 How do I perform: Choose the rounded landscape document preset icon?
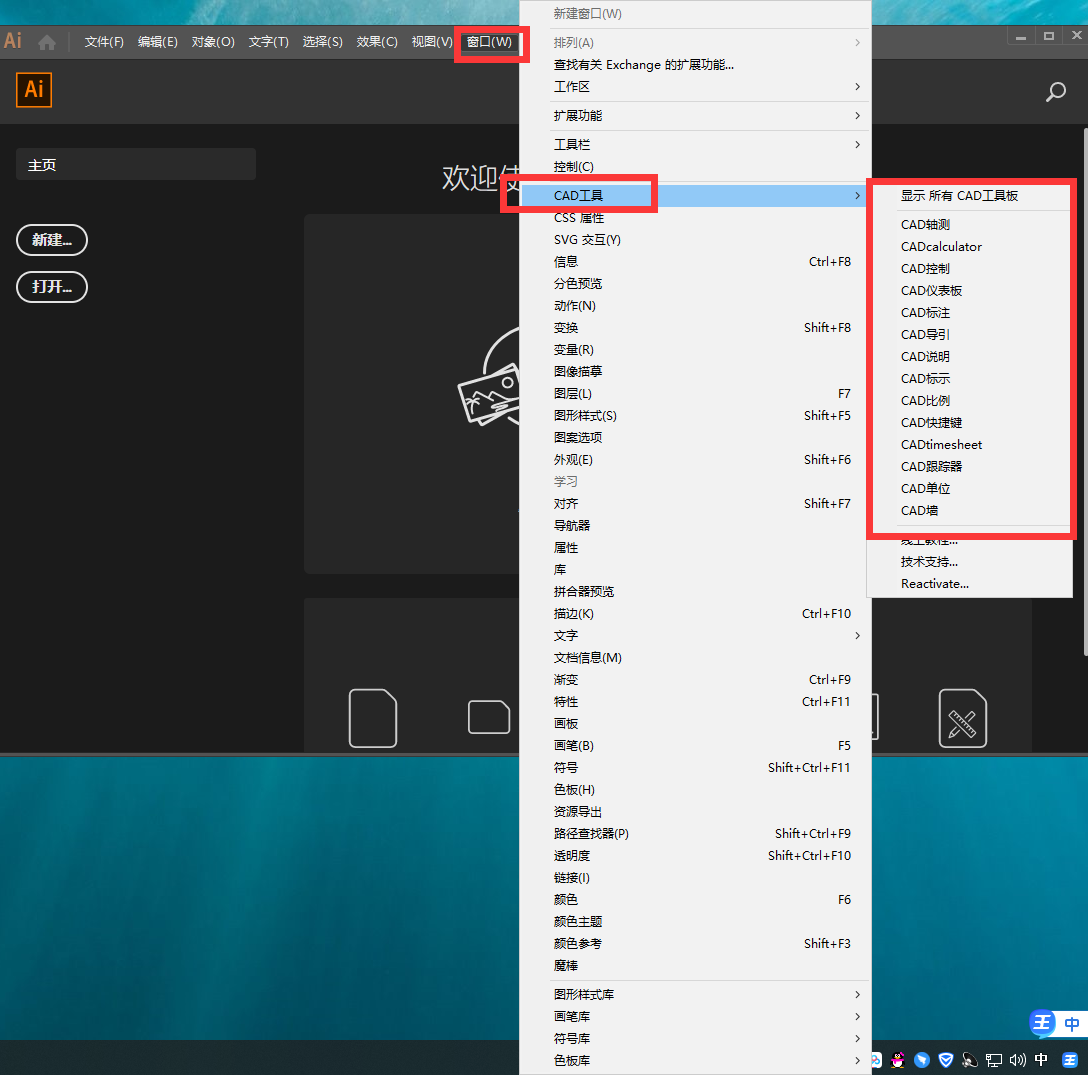[x=489, y=717]
